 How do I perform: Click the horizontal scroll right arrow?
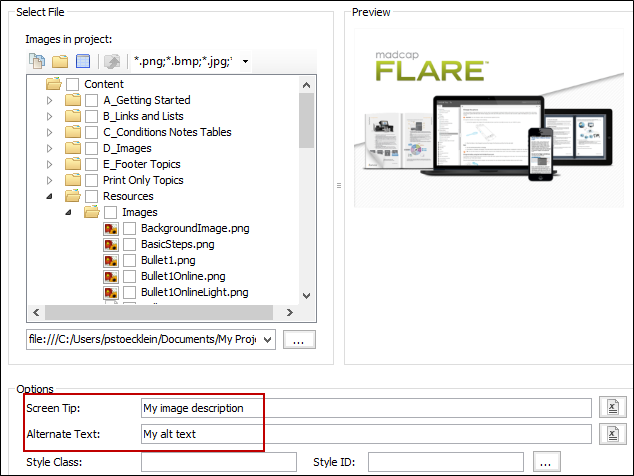tap(290, 313)
